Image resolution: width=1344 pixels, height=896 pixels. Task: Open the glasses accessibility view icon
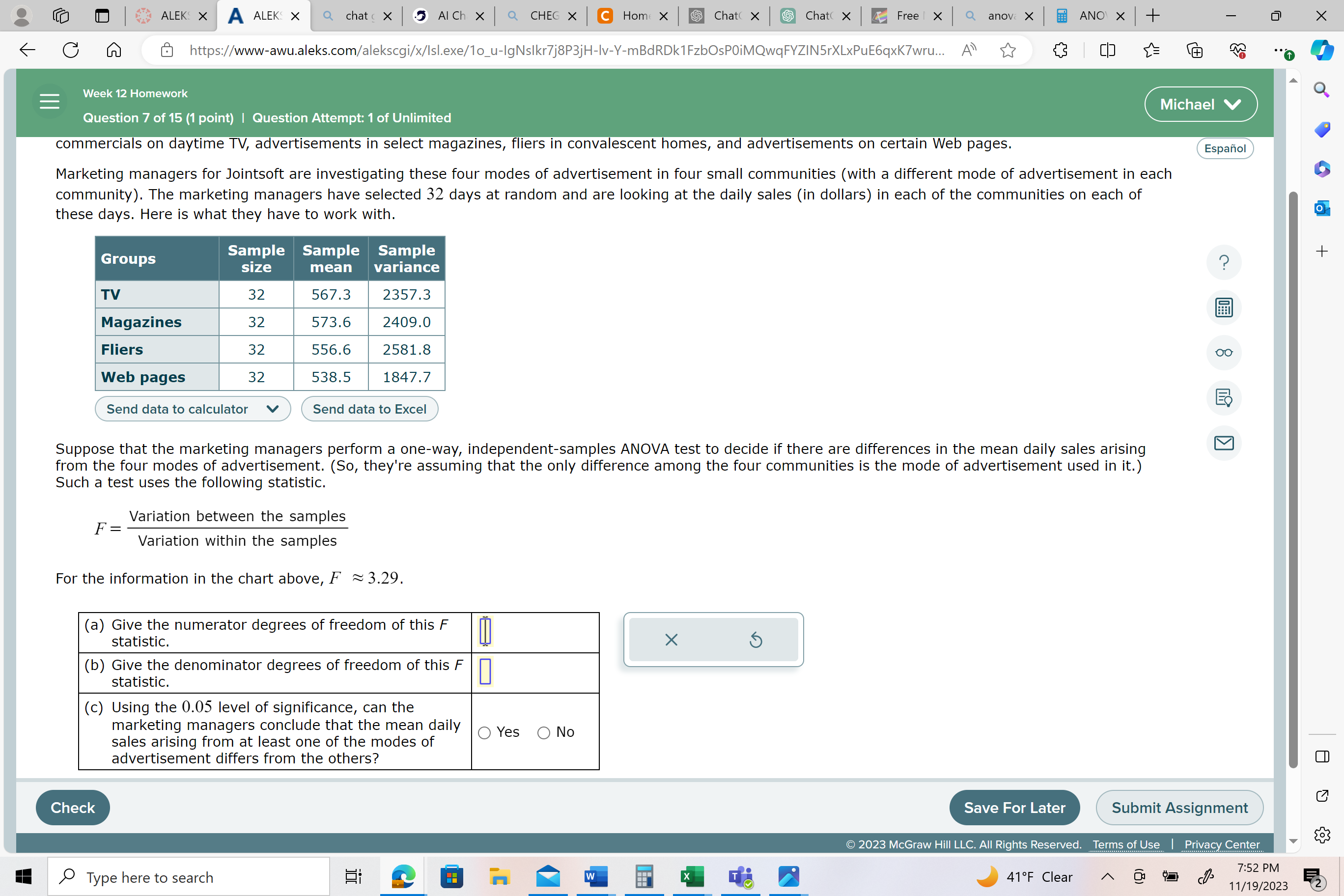(1224, 353)
